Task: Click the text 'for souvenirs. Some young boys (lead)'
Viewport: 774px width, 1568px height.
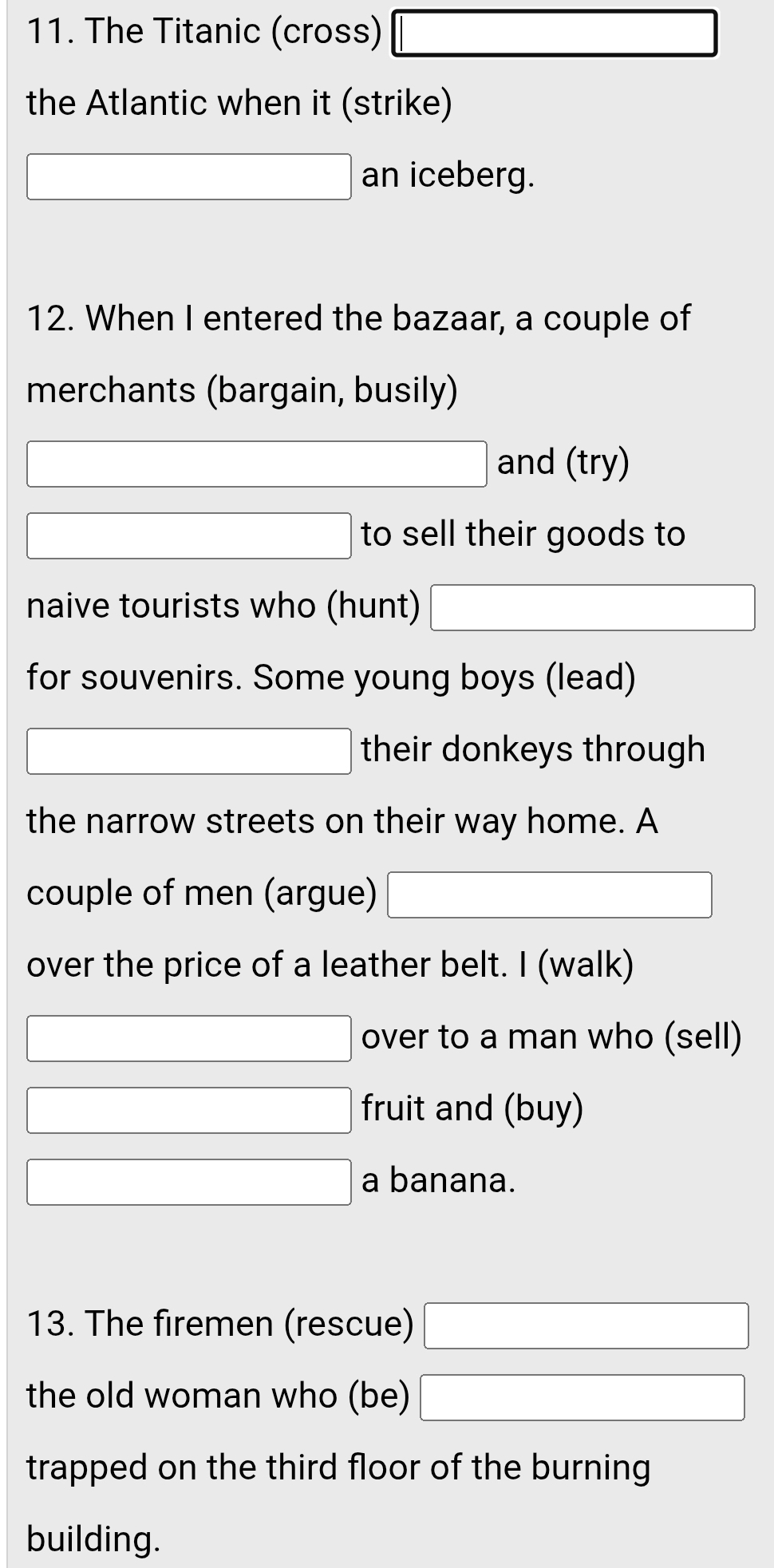Action: tap(331, 677)
